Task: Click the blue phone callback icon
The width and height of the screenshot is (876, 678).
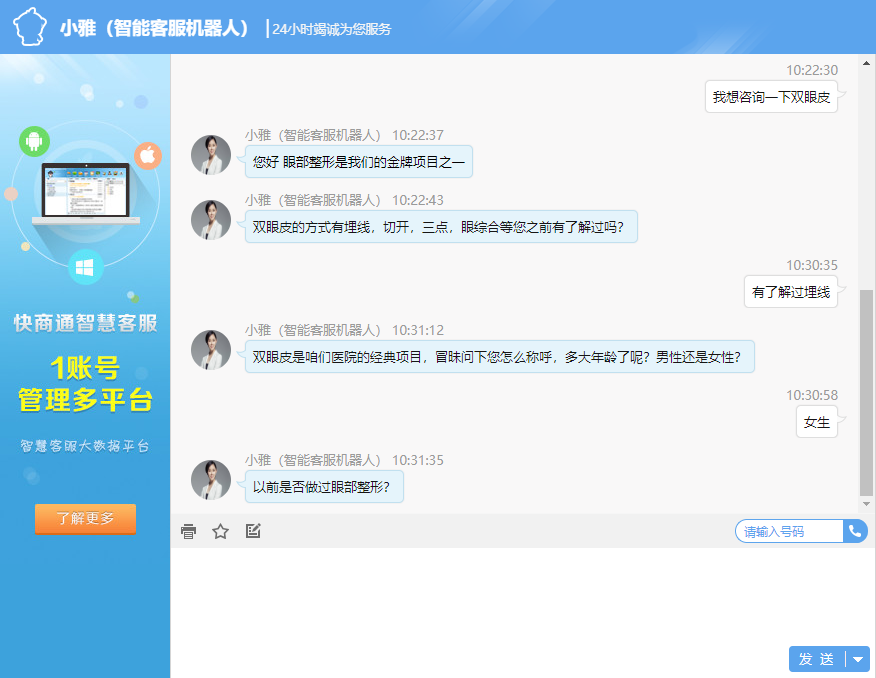Action: pos(855,531)
